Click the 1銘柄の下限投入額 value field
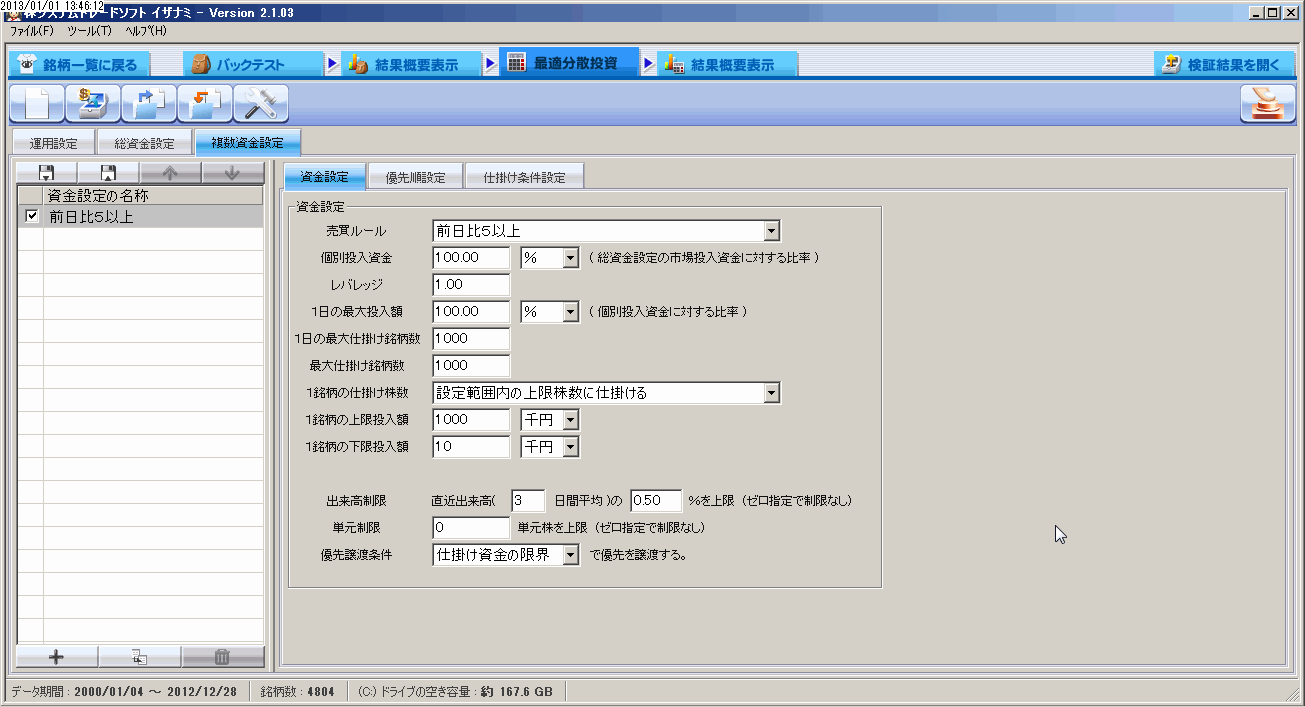This screenshot has width=1305, height=707. click(471, 447)
